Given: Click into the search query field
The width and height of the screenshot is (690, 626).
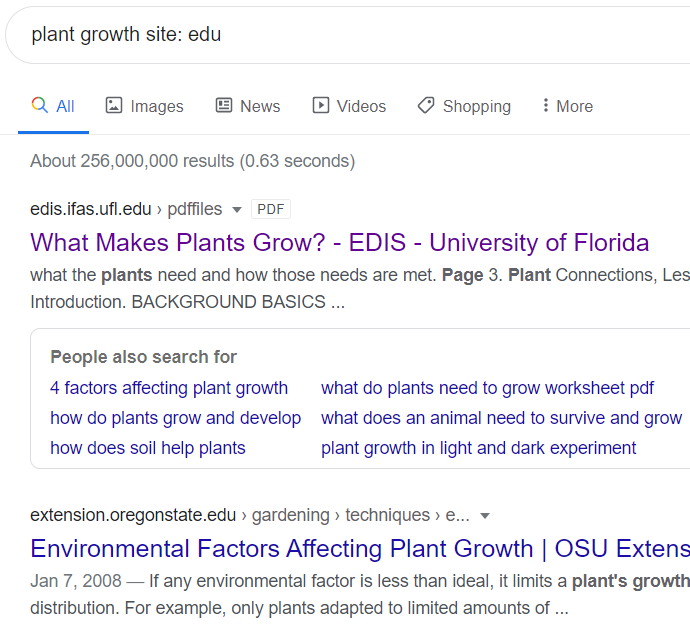Looking at the screenshot, I should tap(348, 35).
